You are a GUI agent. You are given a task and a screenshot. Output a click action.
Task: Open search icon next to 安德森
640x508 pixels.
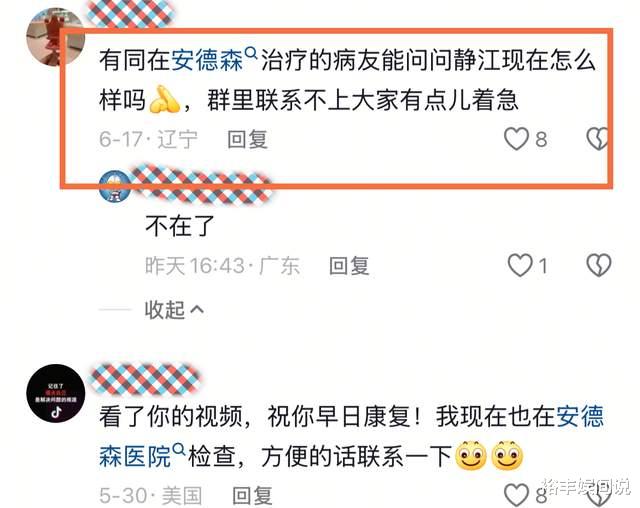coord(251,53)
